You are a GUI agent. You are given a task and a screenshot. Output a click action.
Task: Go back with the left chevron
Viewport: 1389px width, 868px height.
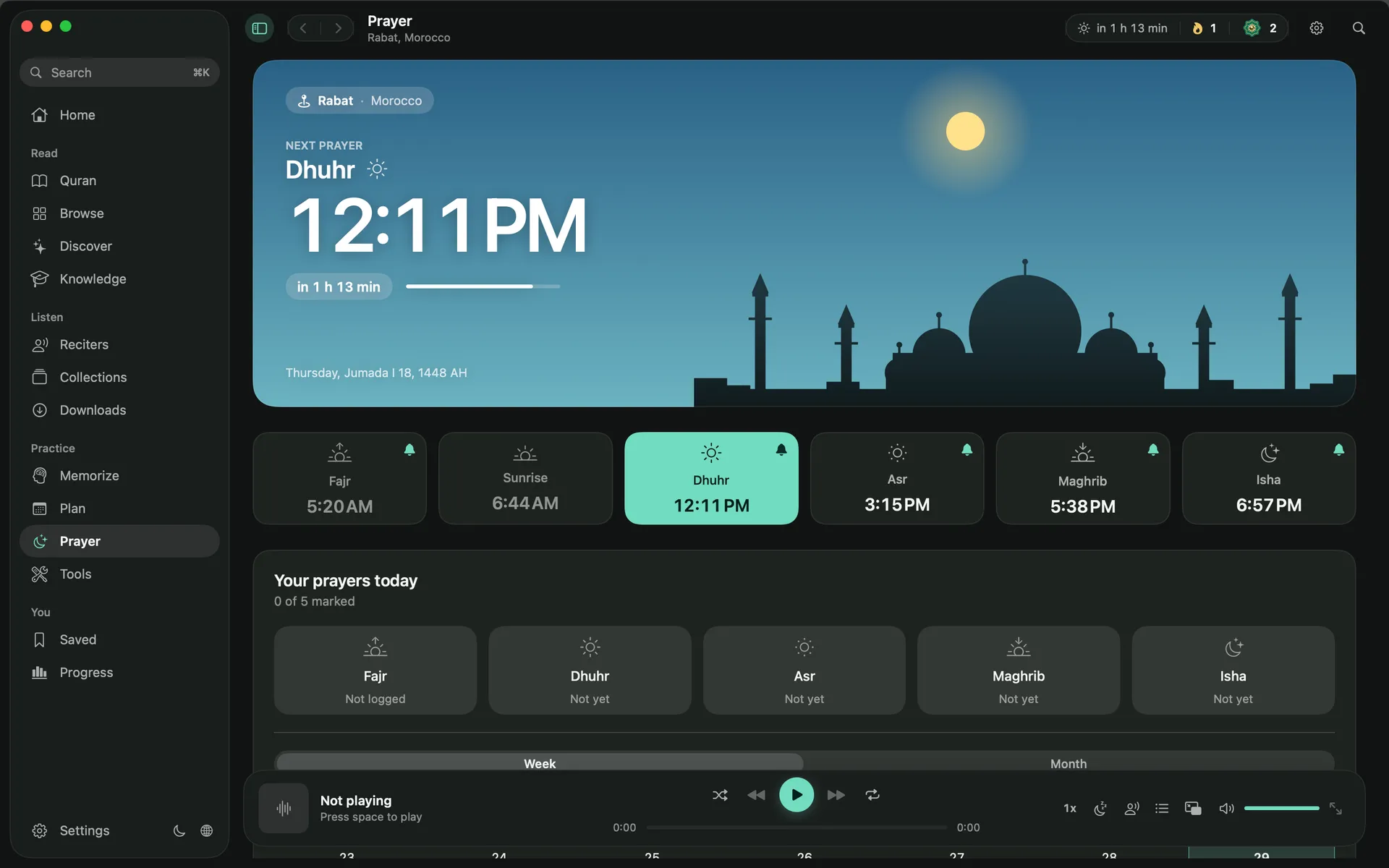pyautogui.click(x=304, y=28)
